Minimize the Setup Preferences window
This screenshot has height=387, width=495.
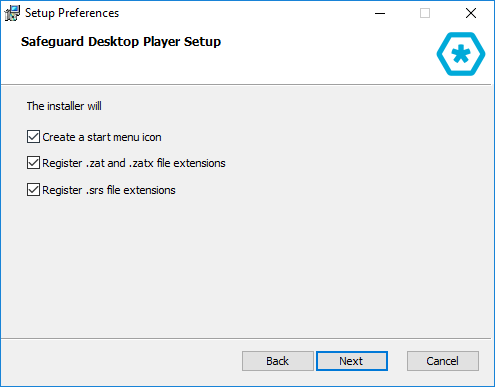(380, 13)
